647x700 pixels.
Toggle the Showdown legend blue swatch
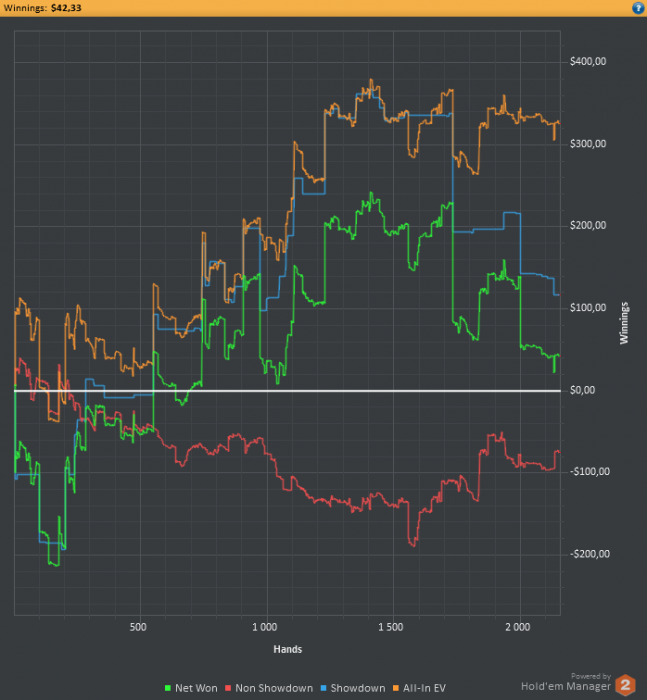(323, 688)
